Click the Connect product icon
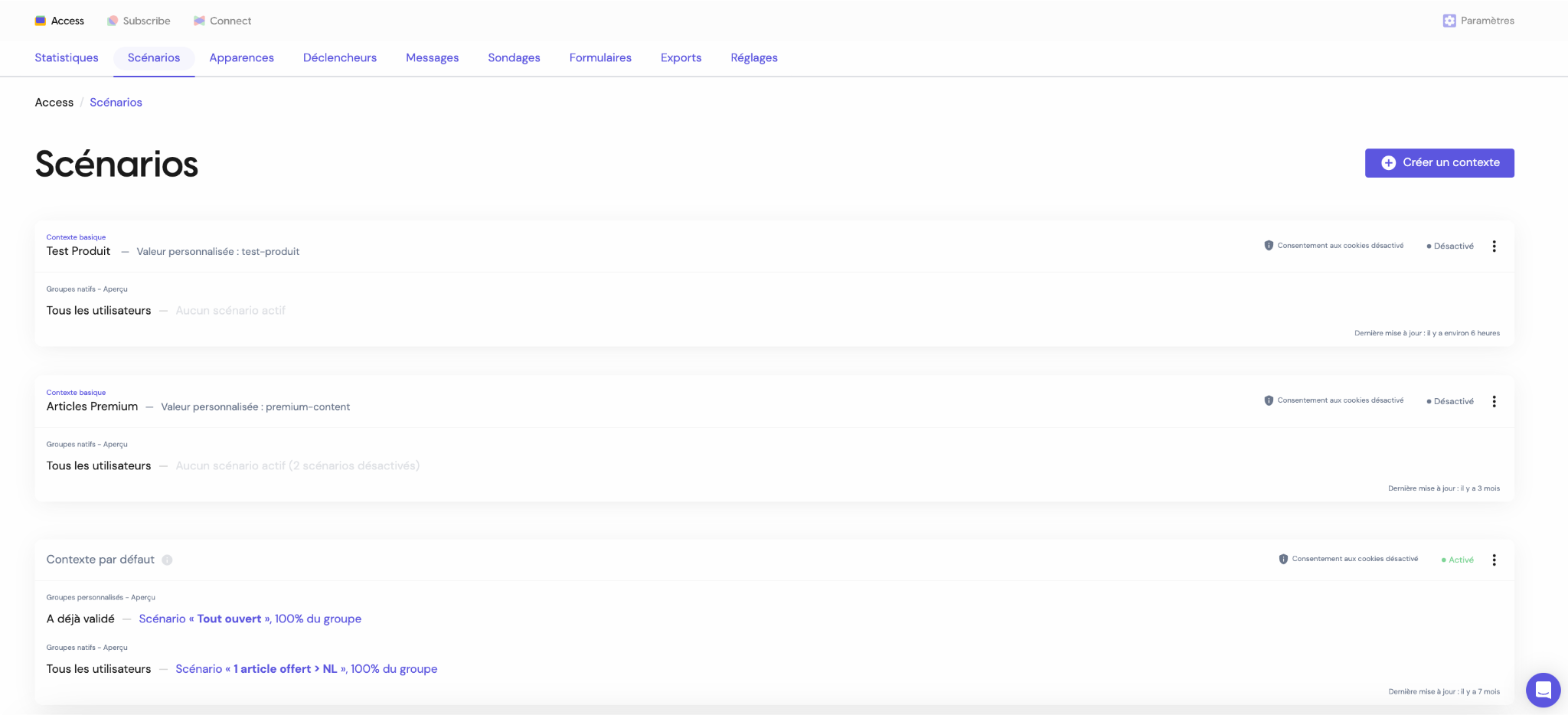Viewport: 1568px width, 715px height. click(x=199, y=21)
